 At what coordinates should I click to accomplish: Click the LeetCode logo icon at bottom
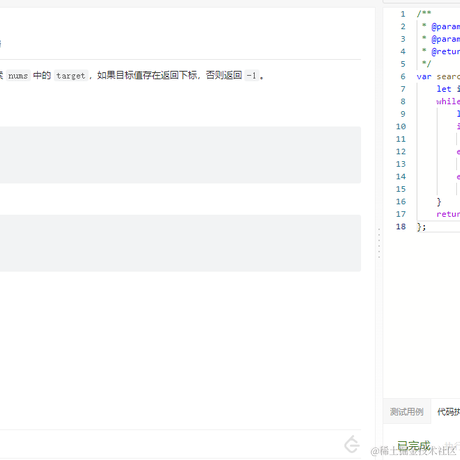(x=352, y=444)
